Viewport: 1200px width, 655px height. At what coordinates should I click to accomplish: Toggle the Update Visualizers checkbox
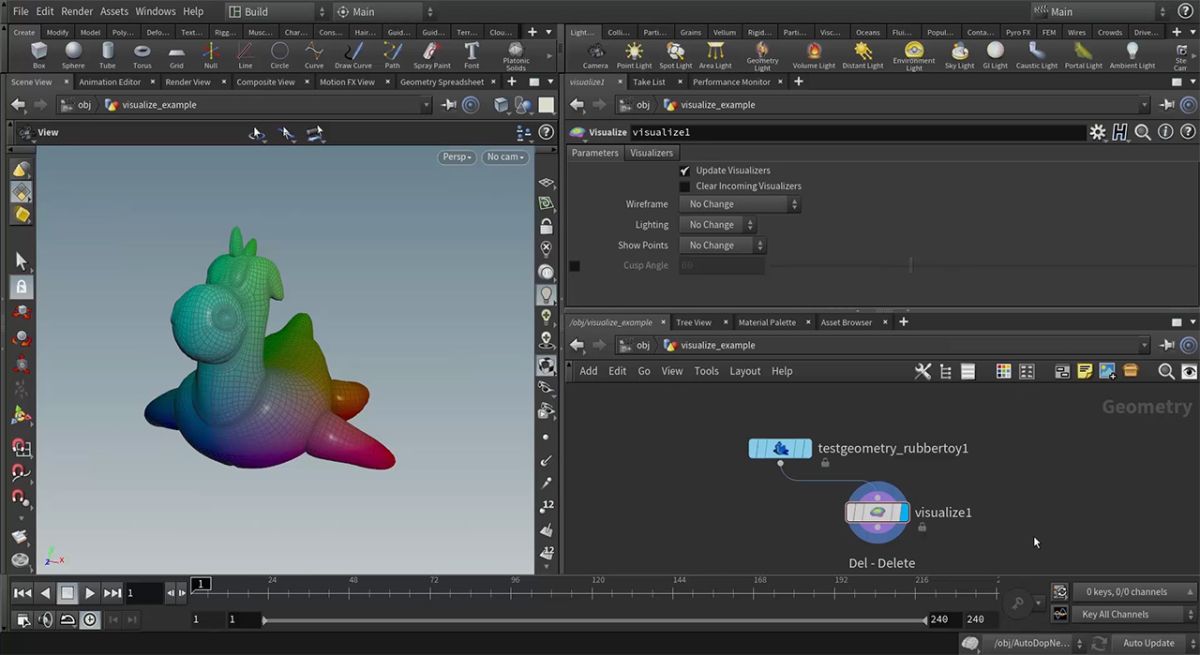[685, 171]
